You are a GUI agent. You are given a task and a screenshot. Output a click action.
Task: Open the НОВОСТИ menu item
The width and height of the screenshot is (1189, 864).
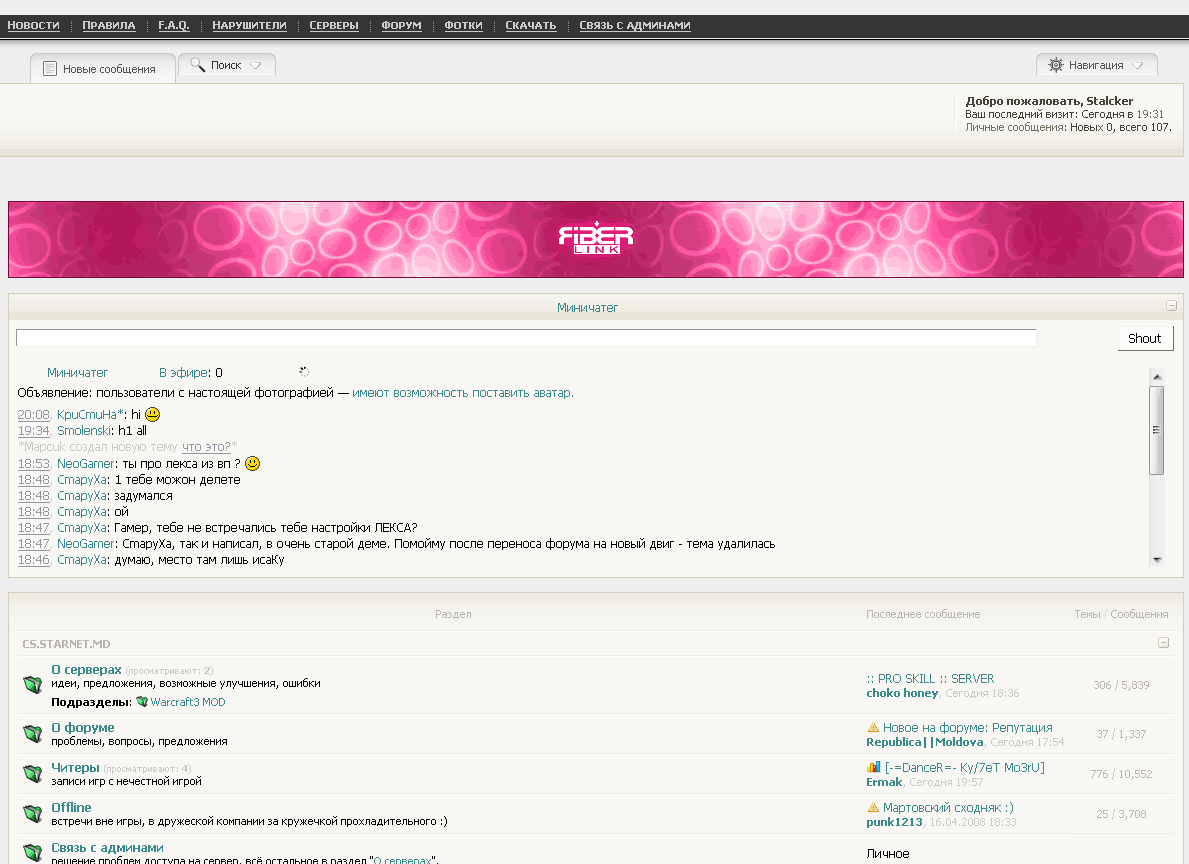click(33, 25)
